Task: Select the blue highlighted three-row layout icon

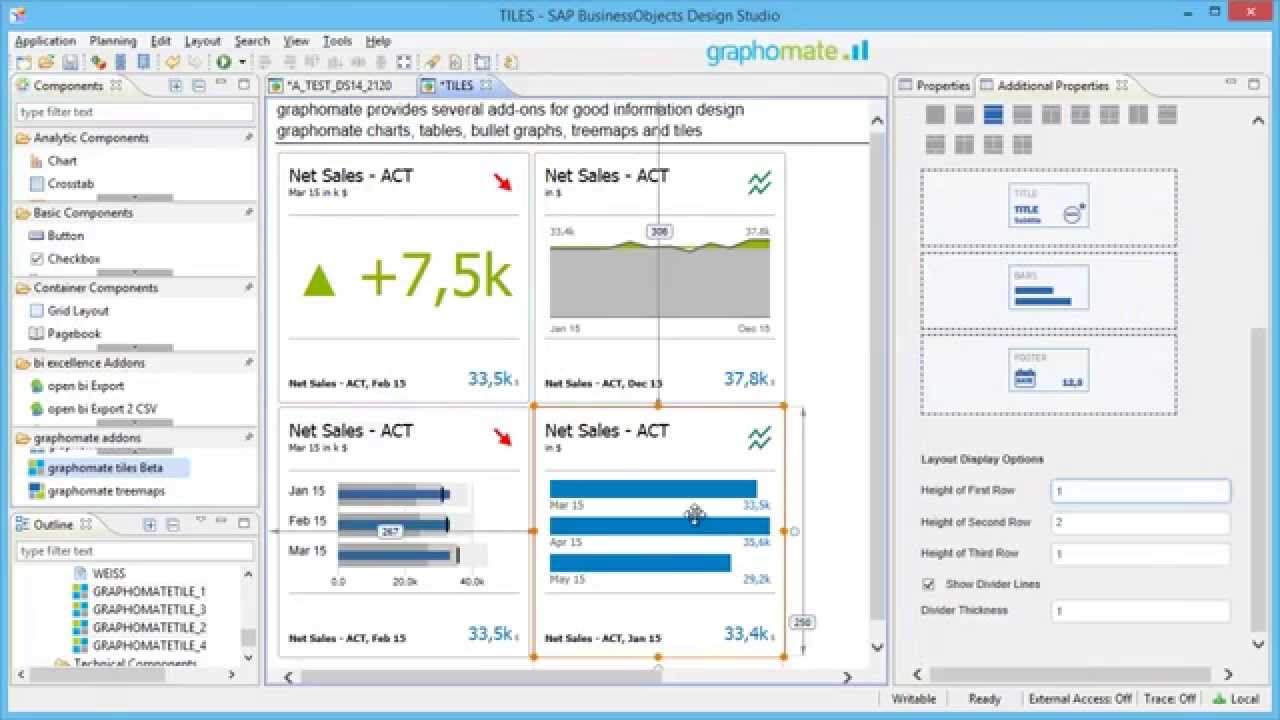Action: tap(993, 115)
